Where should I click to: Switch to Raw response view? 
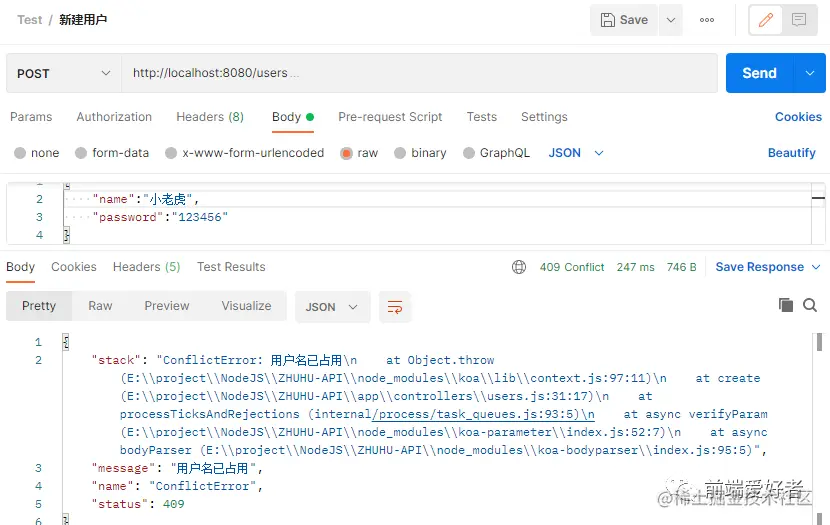tap(100, 306)
